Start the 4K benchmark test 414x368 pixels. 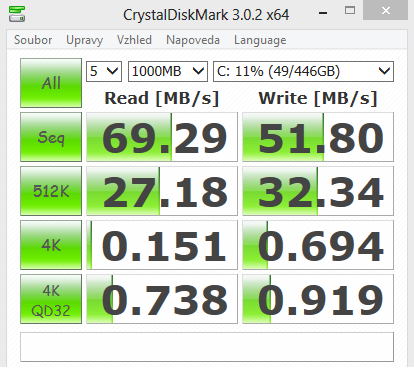(51, 245)
